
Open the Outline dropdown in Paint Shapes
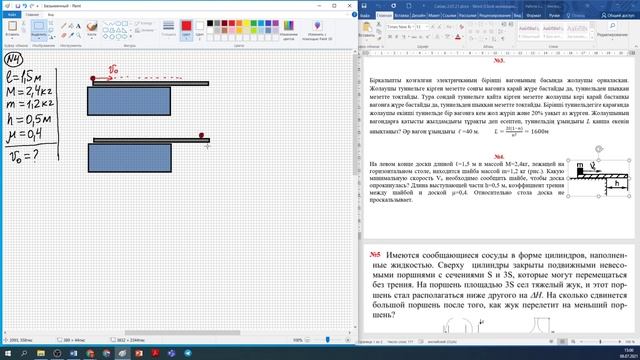[x=144, y=24]
